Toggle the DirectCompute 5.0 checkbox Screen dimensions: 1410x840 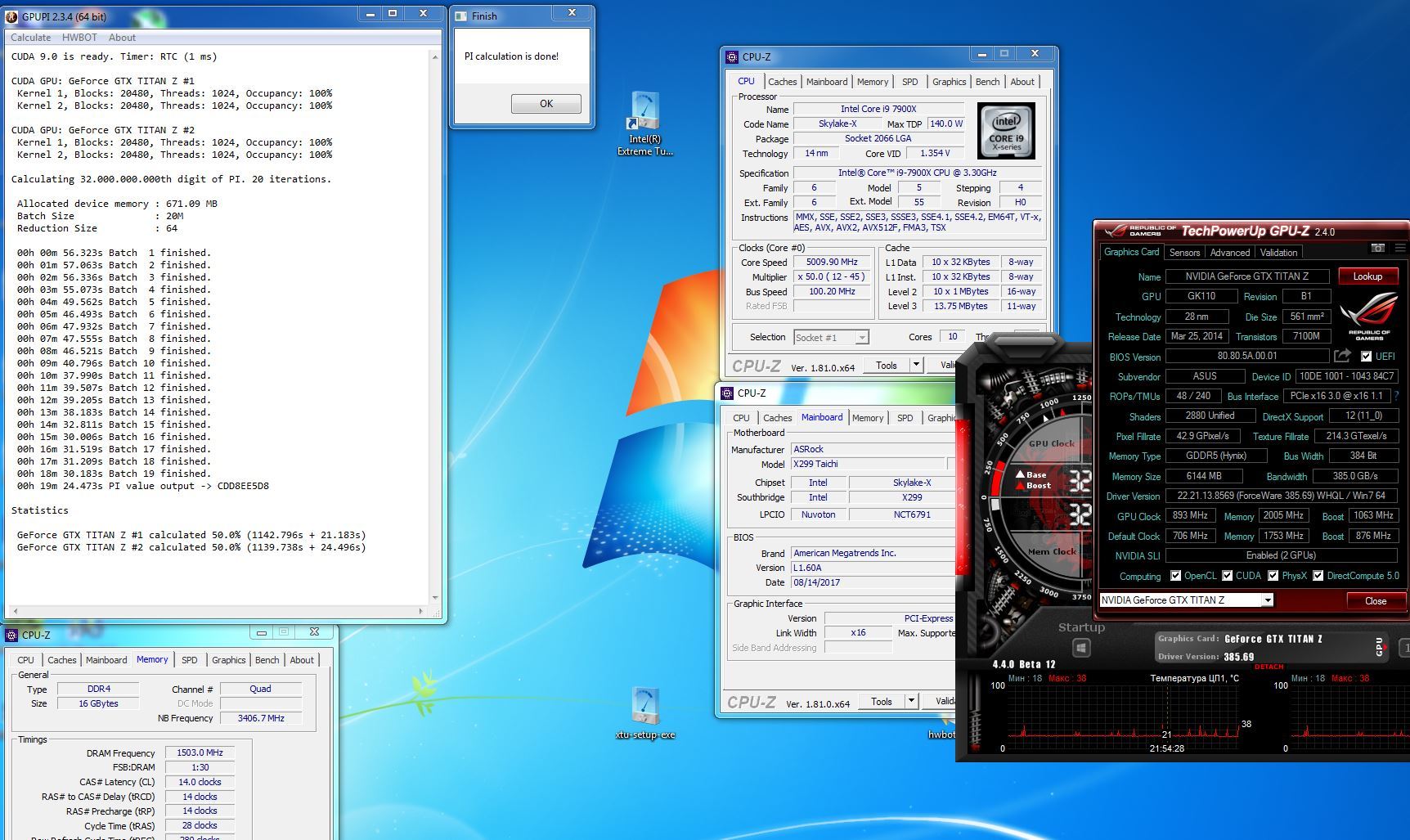click(x=1318, y=576)
